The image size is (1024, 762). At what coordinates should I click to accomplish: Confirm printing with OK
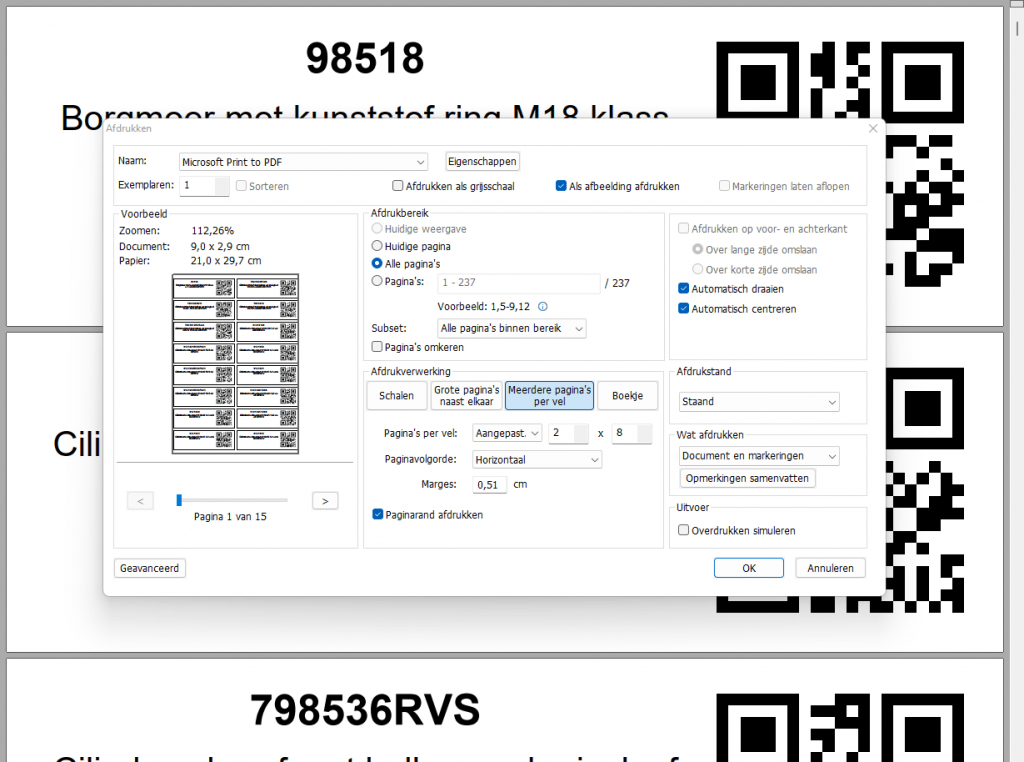tap(748, 568)
